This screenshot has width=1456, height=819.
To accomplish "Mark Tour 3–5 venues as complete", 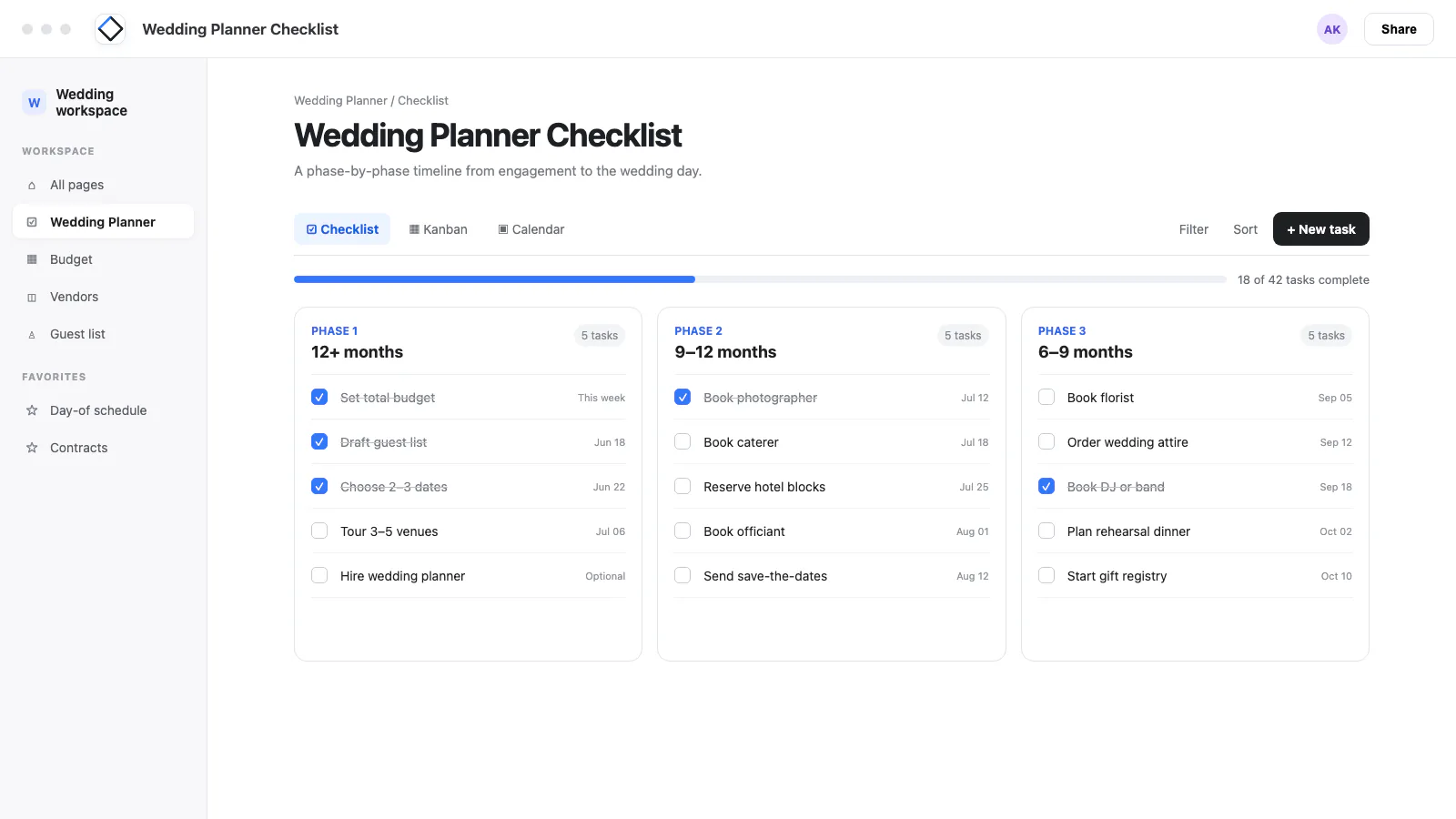I will [319, 531].
